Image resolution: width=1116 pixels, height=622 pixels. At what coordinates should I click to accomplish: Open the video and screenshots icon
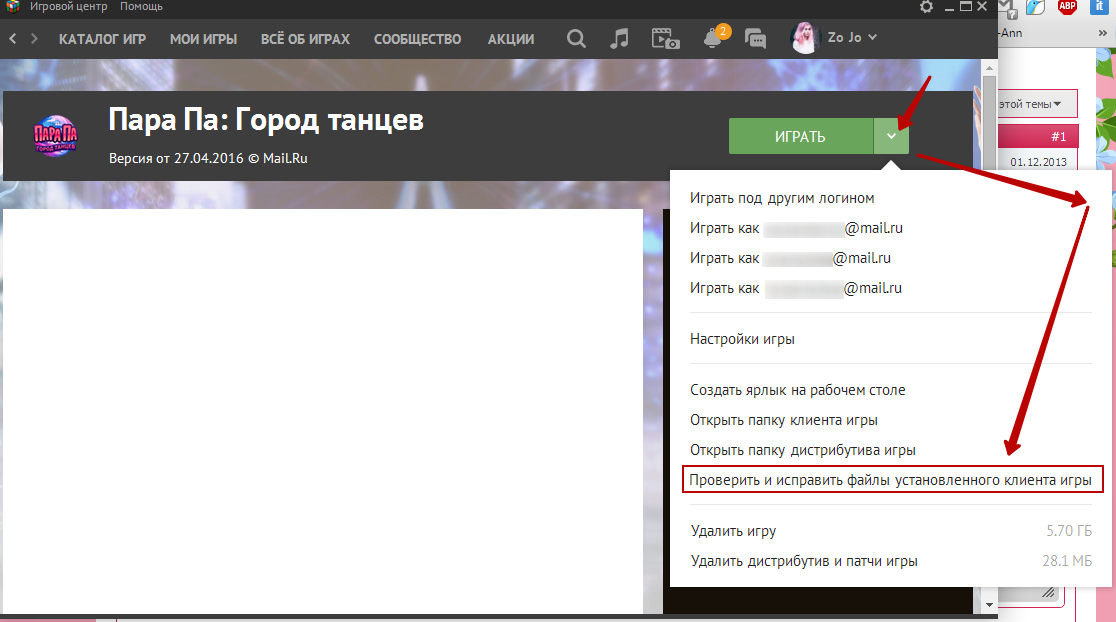665,39
